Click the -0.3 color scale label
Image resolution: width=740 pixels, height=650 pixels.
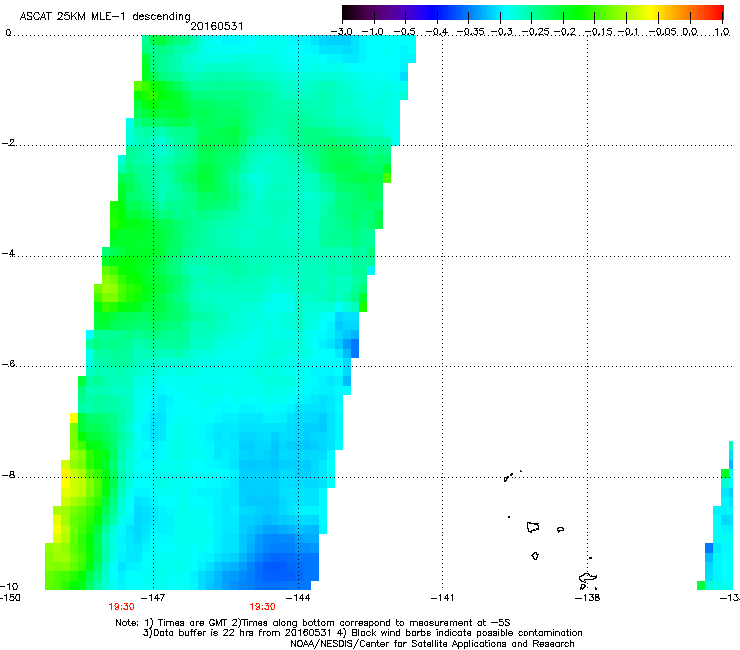click(x=501, y=32)
